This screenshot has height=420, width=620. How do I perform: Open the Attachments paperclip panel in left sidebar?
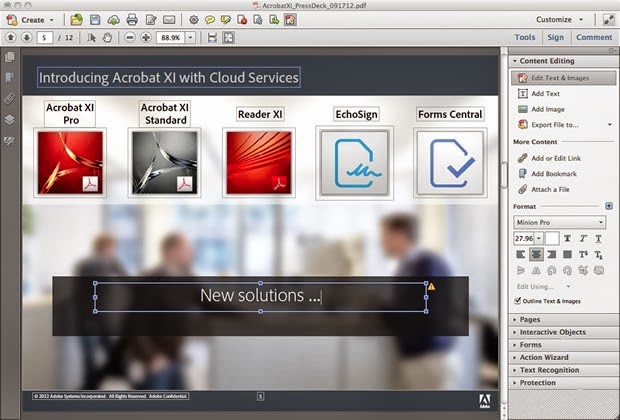click(x=10, y=98)
